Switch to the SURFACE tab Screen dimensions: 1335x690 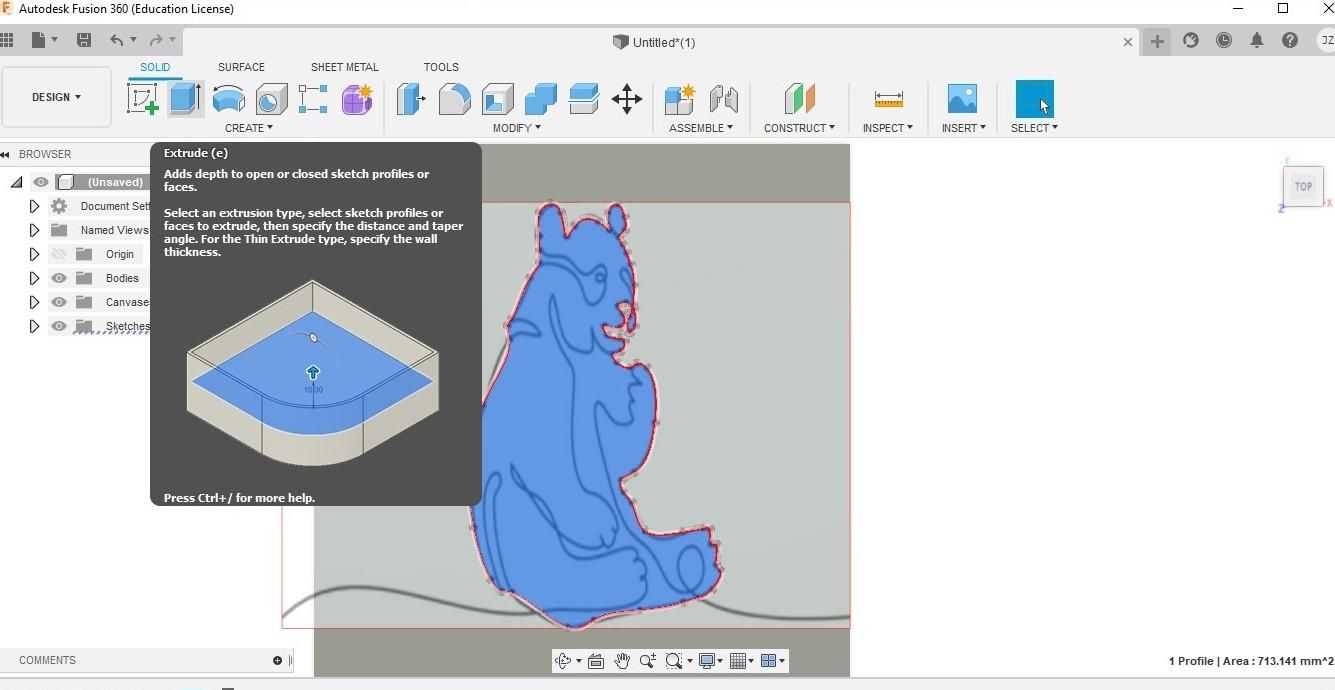[x=241, y=67]
